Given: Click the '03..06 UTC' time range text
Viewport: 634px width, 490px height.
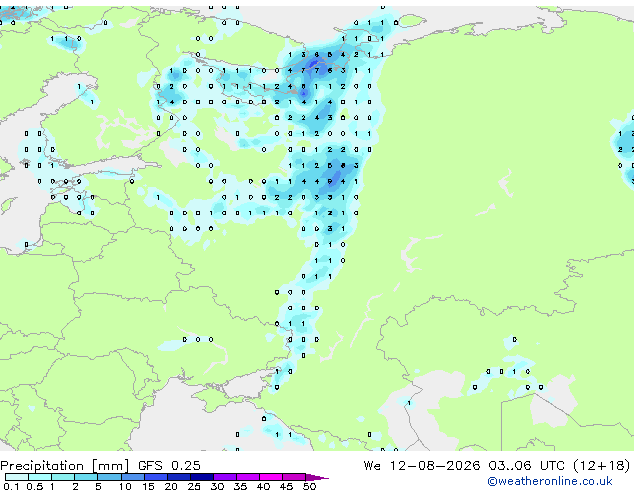Looking at the screenshot, I should coord(526,466).
